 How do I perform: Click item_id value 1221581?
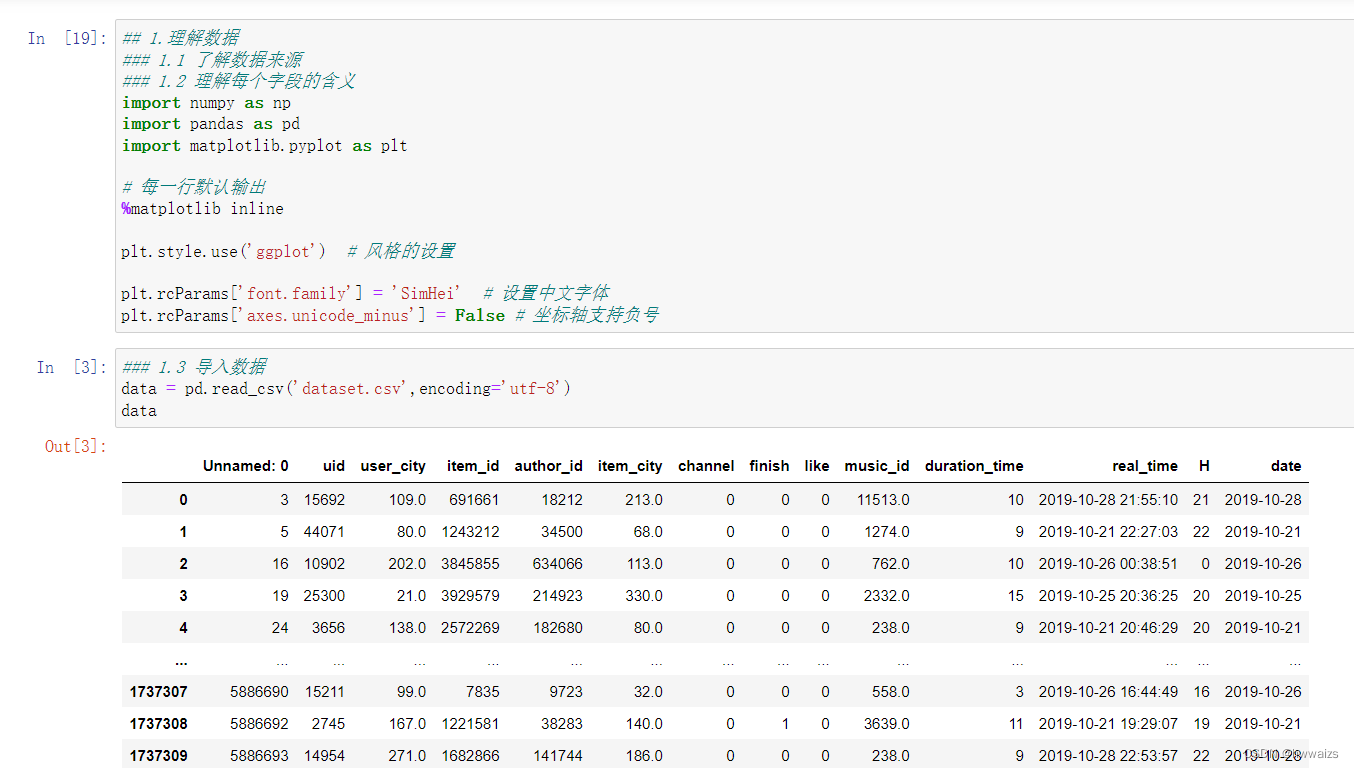470,724
